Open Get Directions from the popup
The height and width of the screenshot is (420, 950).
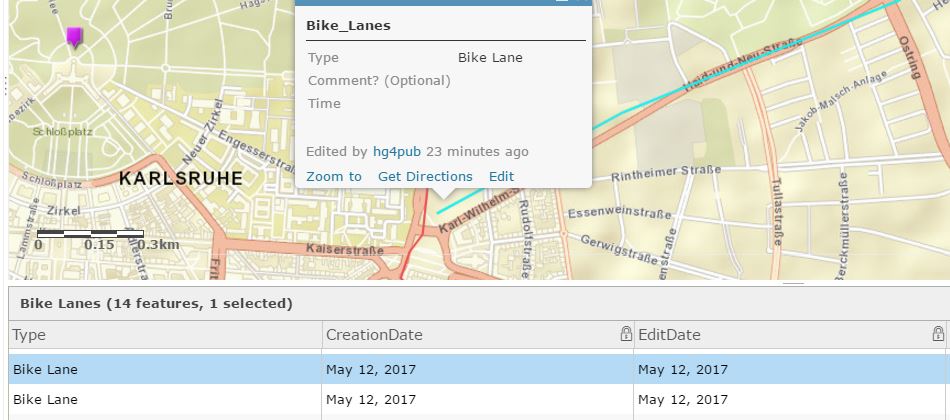[425, 176]
